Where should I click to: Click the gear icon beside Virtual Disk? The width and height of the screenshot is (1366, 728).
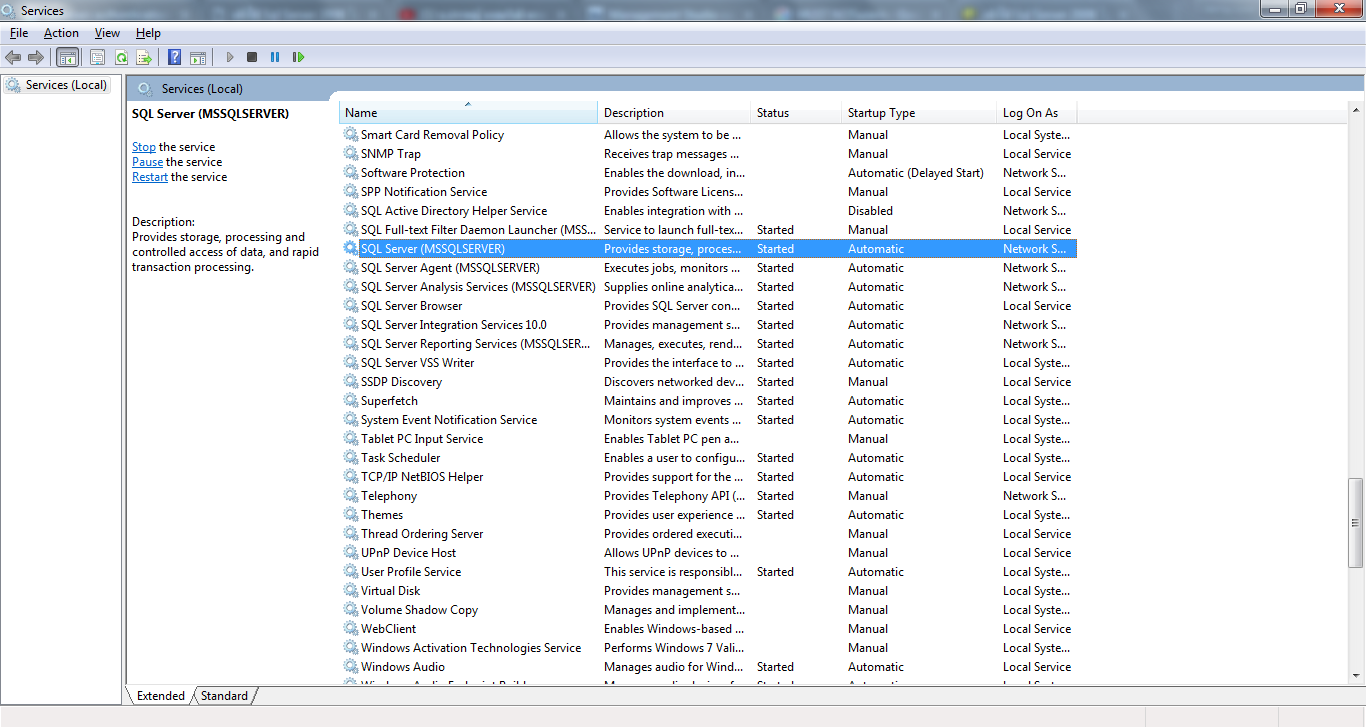[x=350, y=590]
